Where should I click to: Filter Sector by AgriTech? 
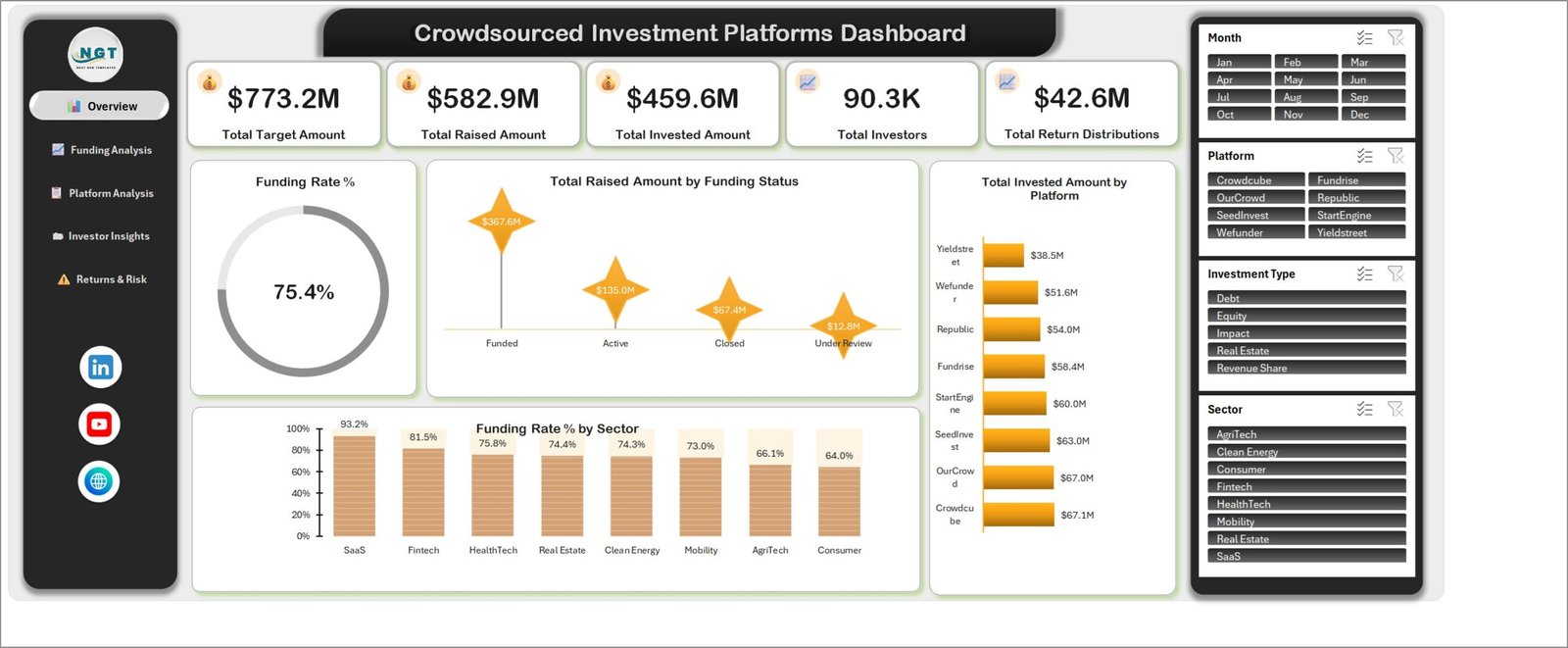coord(1306,434)
